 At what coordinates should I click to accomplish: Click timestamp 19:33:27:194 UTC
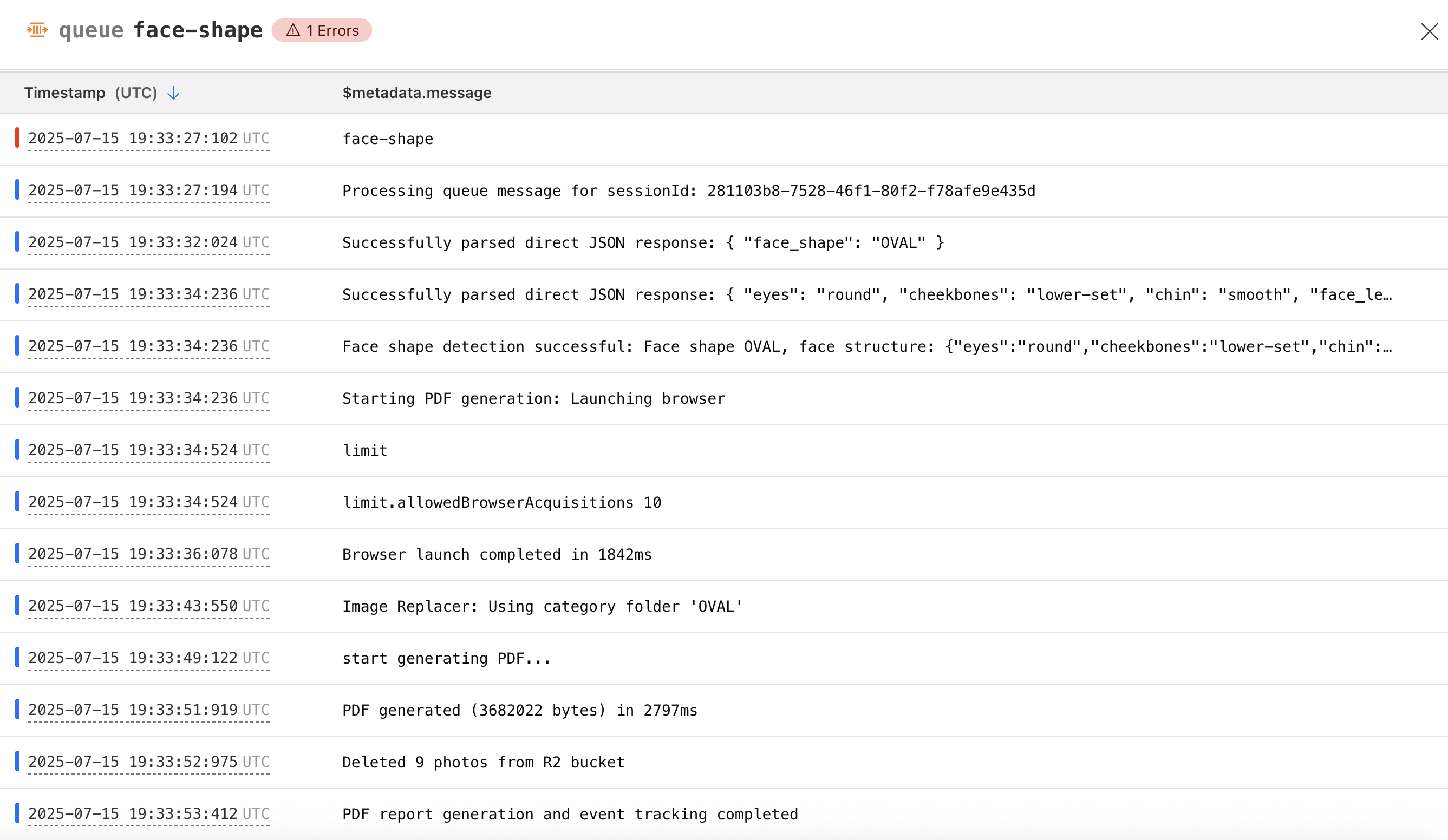point(148,190)
